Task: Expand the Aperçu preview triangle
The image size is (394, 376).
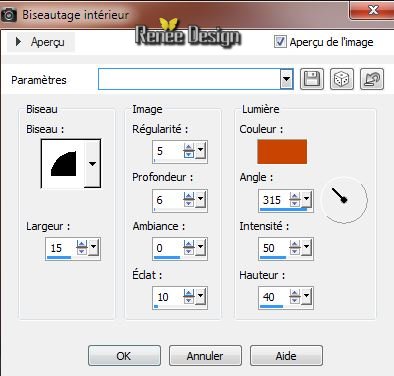Action: [x=18, y=42]
